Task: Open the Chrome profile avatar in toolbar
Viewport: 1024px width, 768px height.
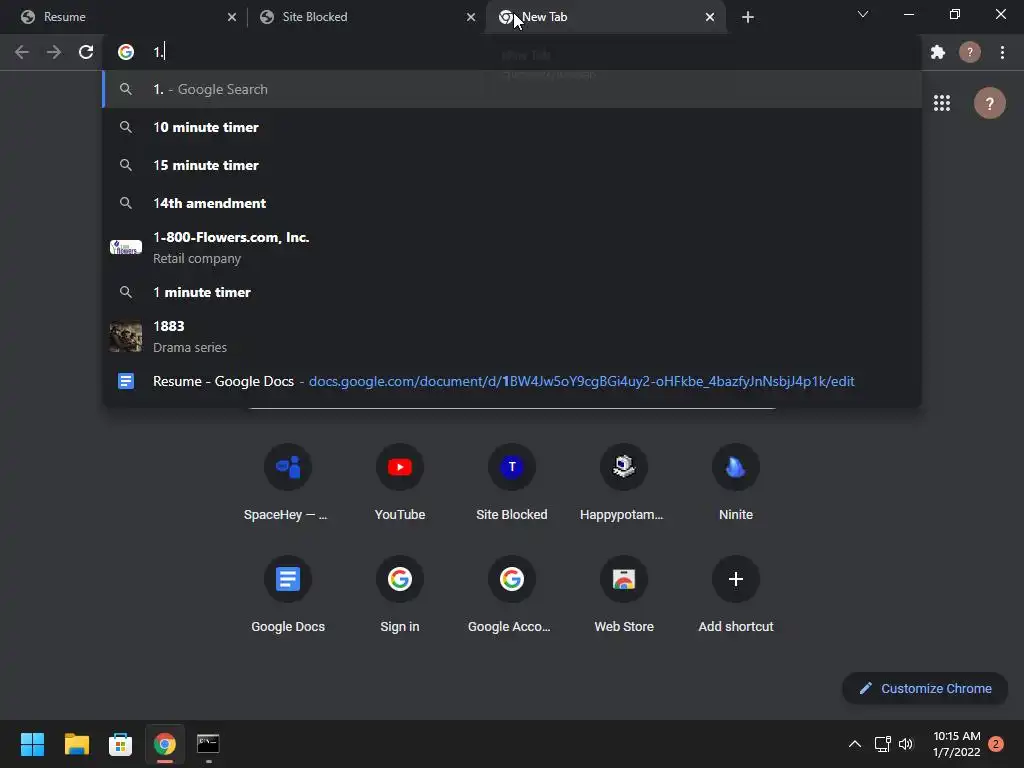Action: [x=970, y=52]
